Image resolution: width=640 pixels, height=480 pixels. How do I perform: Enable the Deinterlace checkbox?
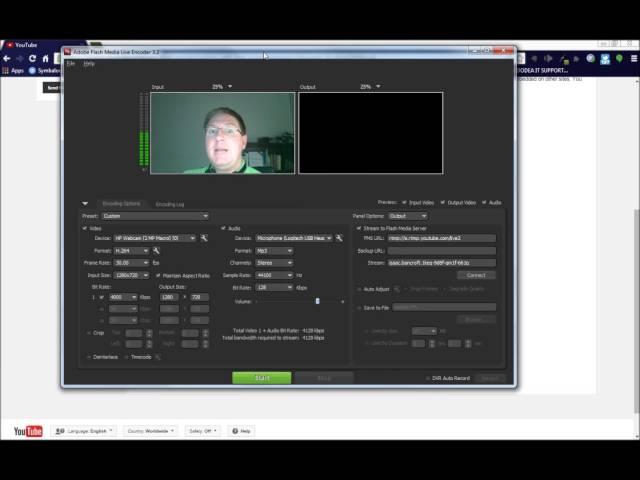(89, 357)
